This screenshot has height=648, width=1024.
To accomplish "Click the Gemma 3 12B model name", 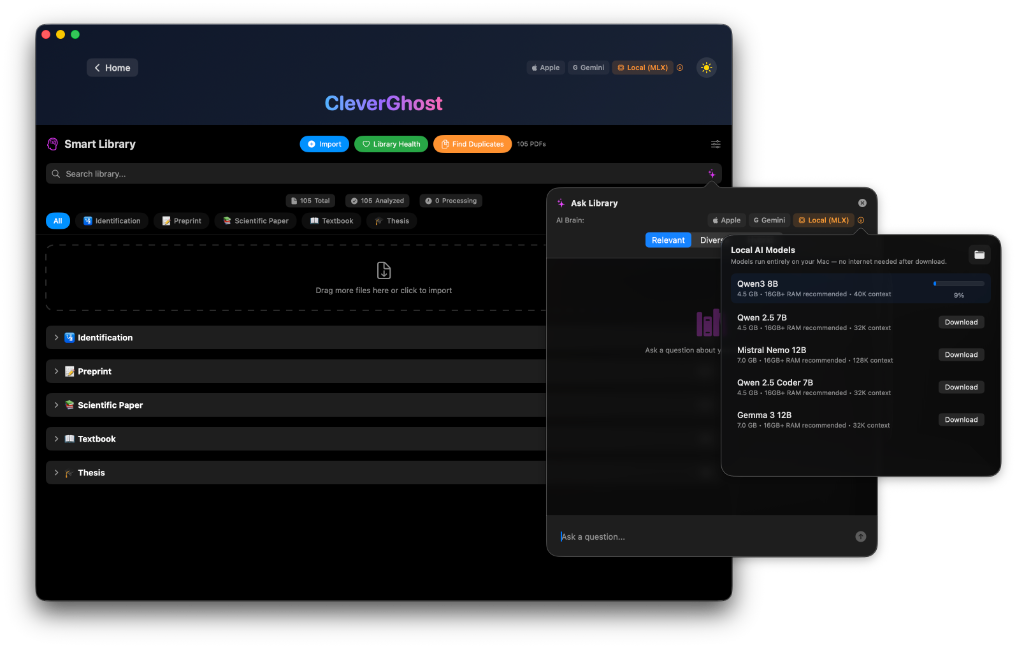I will 764,415.
